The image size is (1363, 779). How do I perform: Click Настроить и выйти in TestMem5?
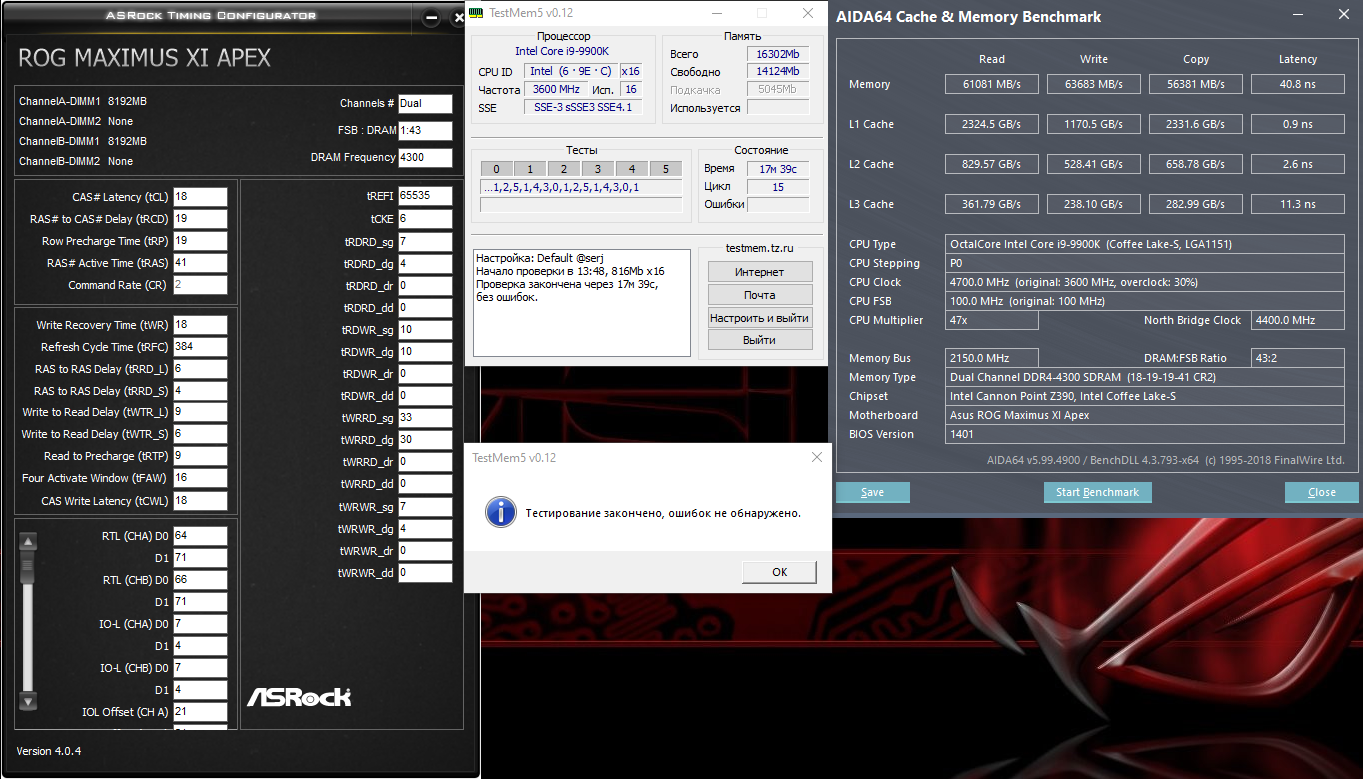pyautogui.click(x=760, y=318)
